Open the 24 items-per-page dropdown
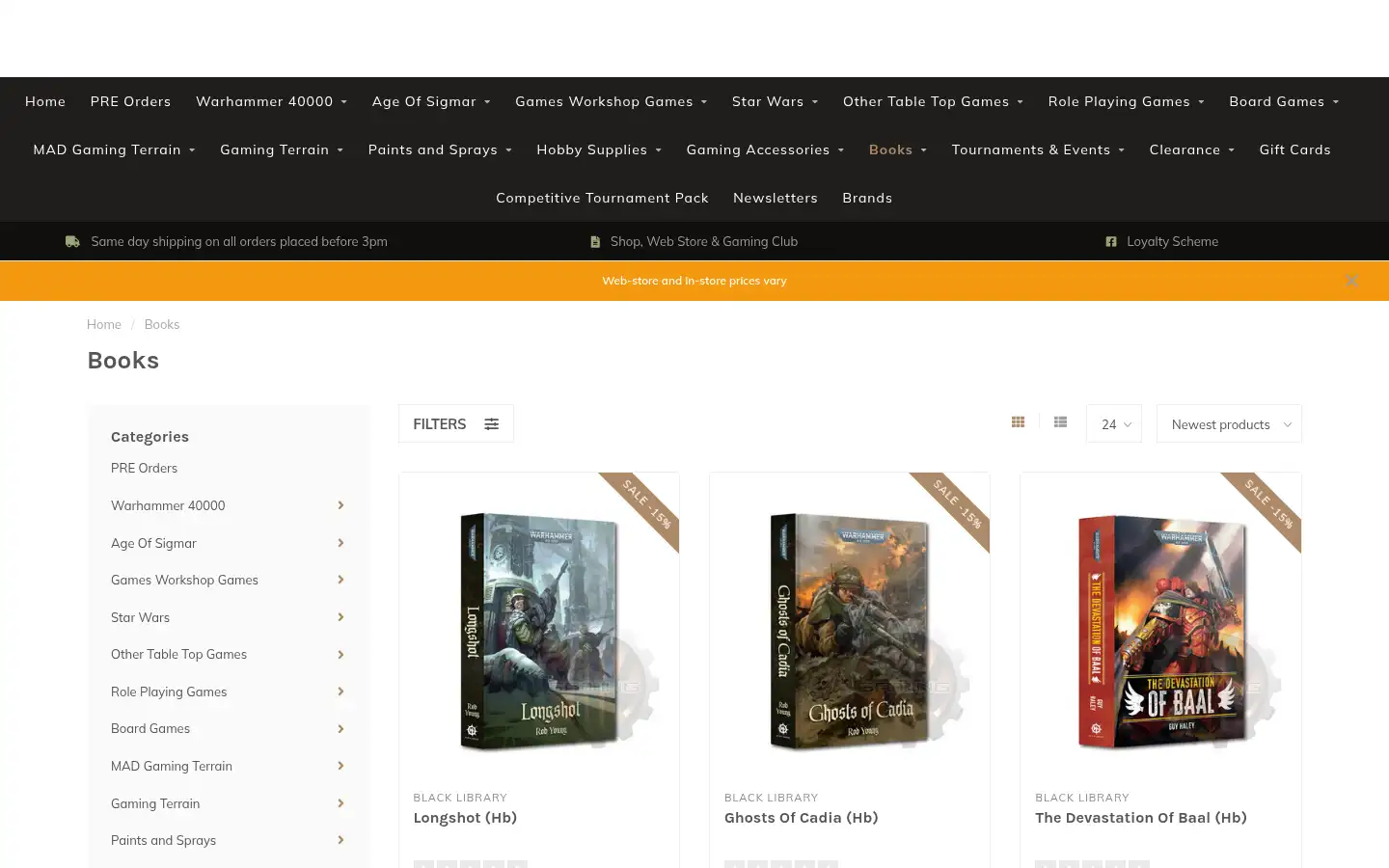 coord(1114,423)
